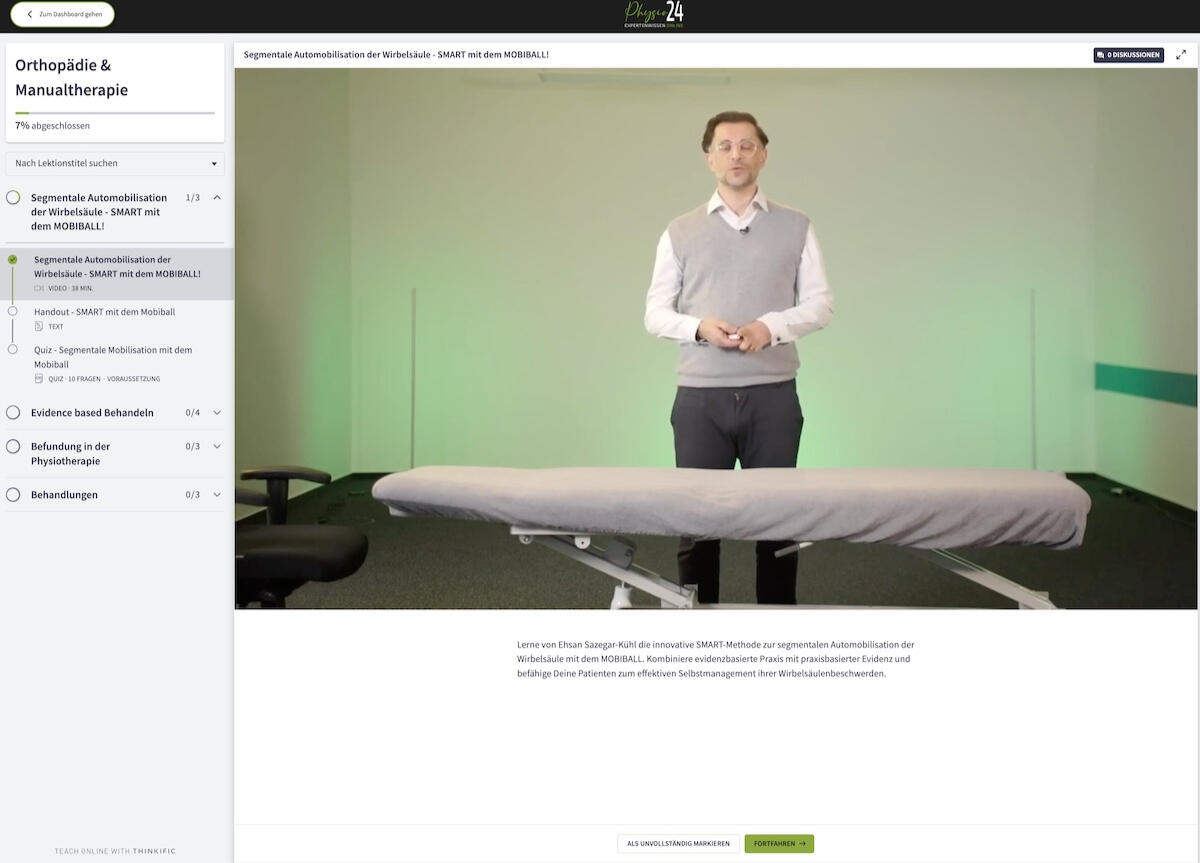Click the arrow on Fortfahren button
This screenshot has height=863, width=1200.
pyautogui.click(x=802, y=844)
